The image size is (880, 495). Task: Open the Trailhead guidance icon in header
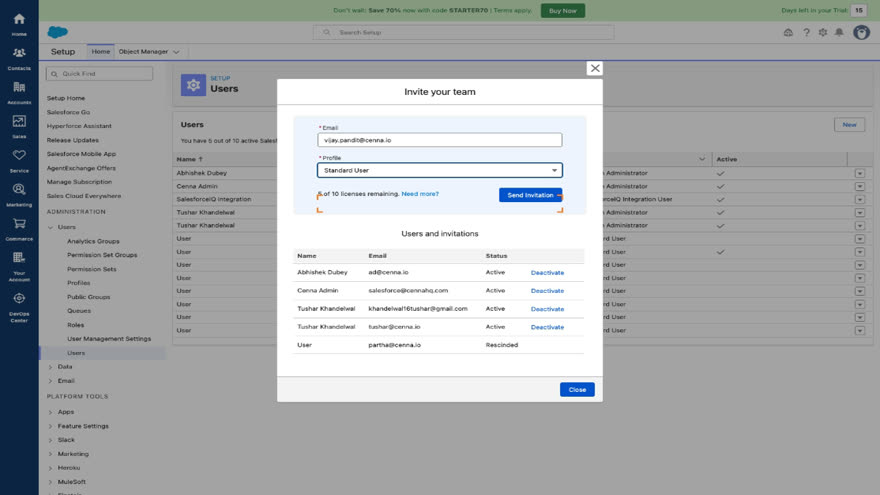coord(788,33)
